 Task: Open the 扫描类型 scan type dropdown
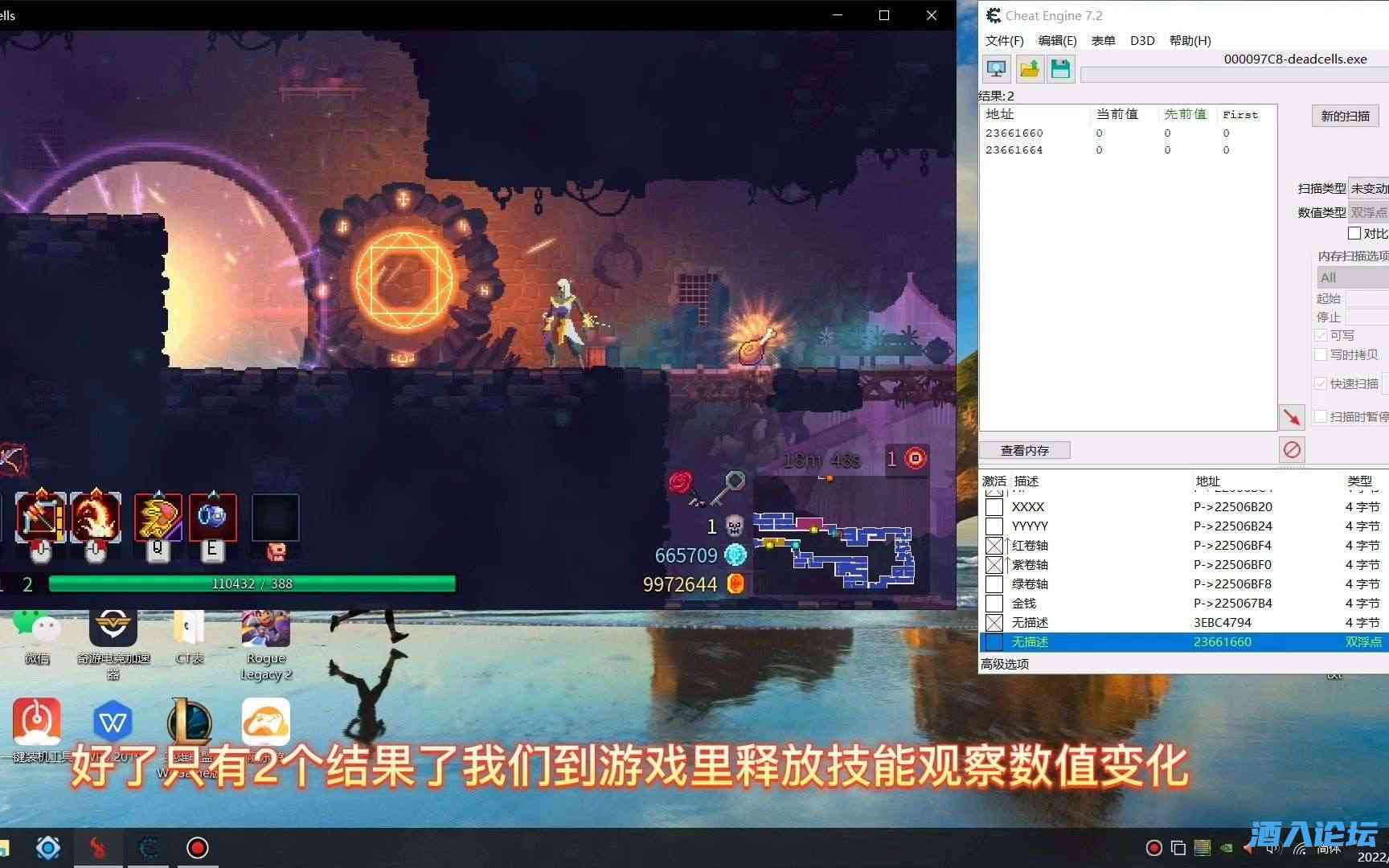pyautogui.click(x=1369, y=188)
